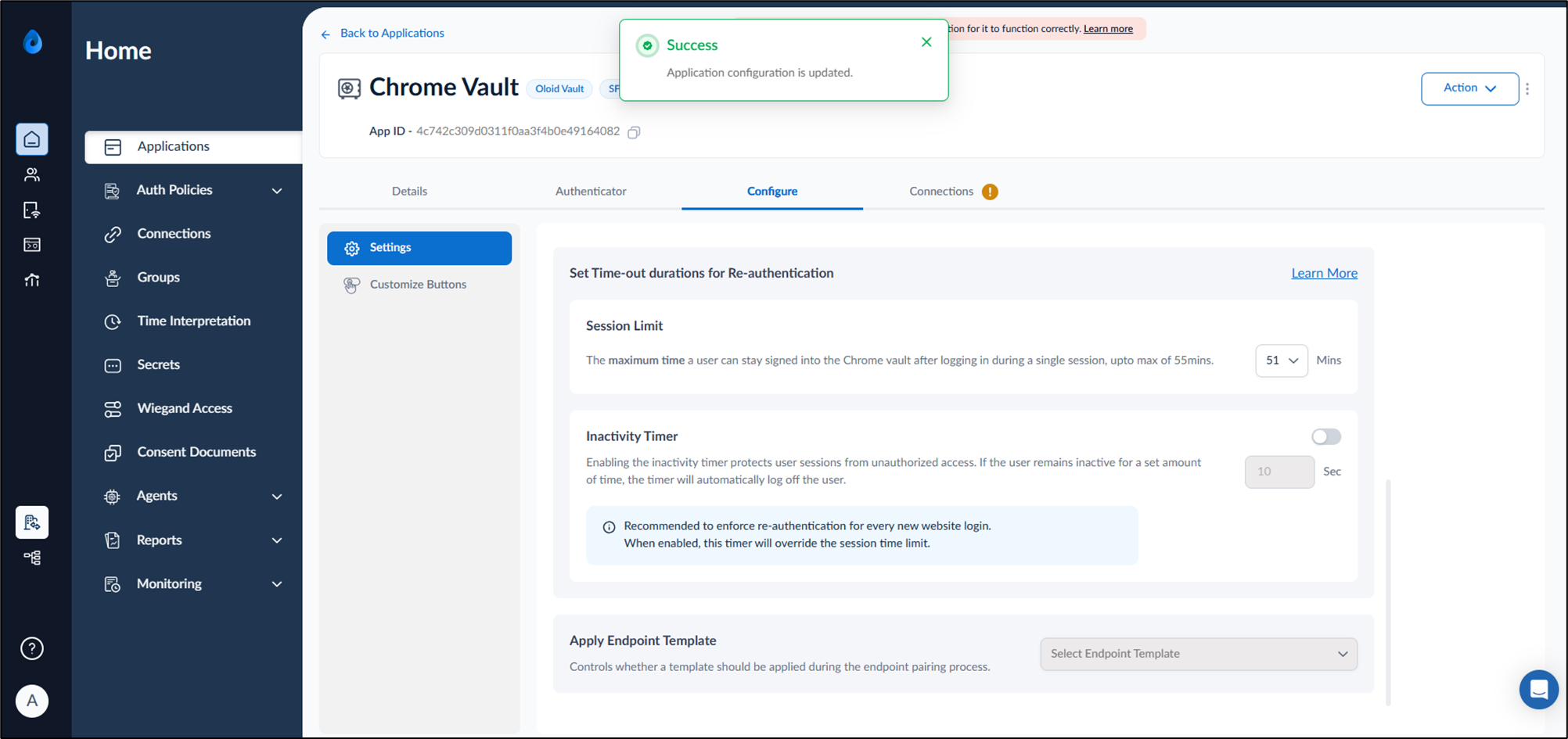
Task: Expand the Monitoring menu chevron
Action: pyautogui.click(x=277, y=584)
